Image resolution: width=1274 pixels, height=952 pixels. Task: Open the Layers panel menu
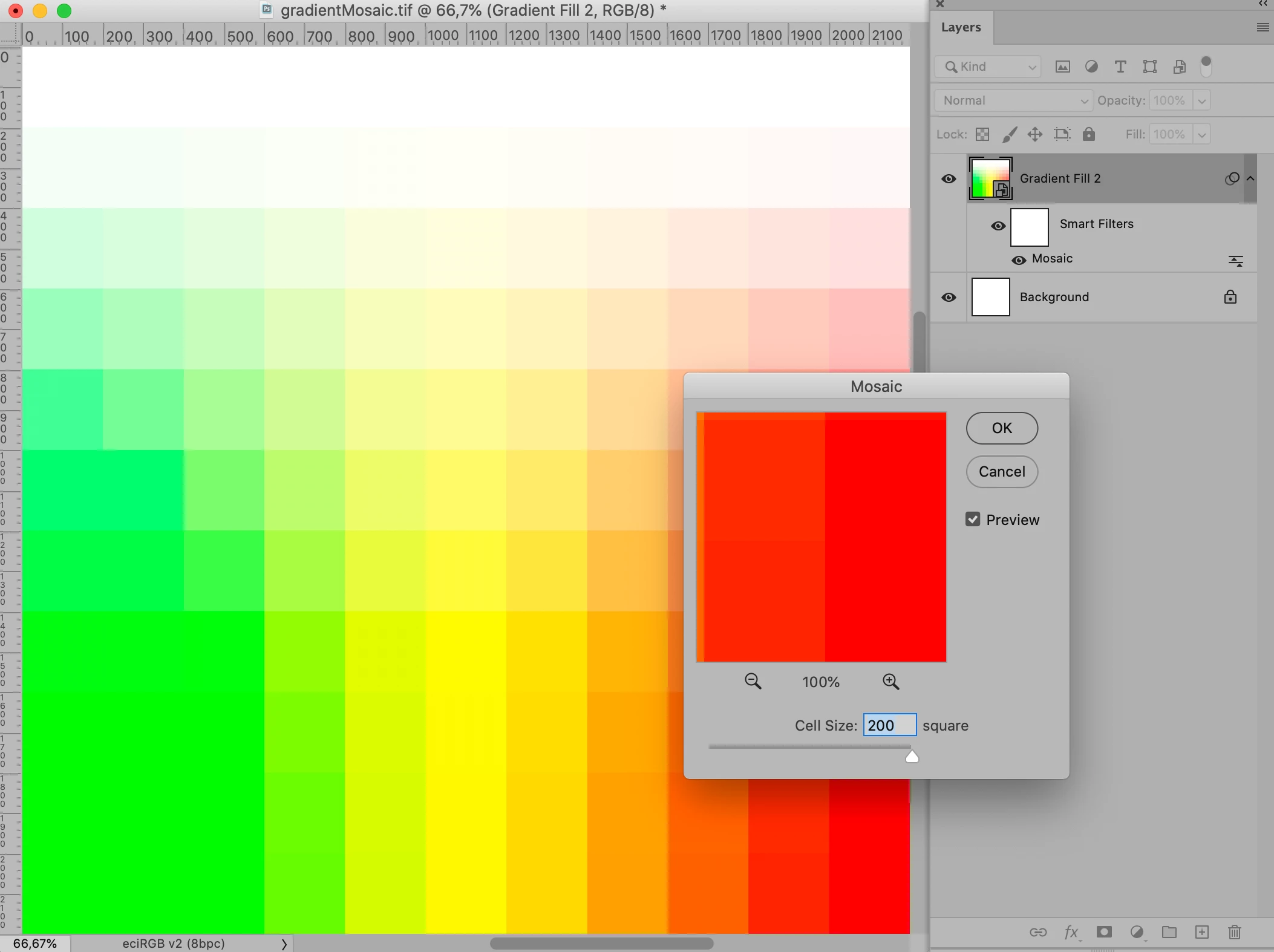(x=1263, y=27)
